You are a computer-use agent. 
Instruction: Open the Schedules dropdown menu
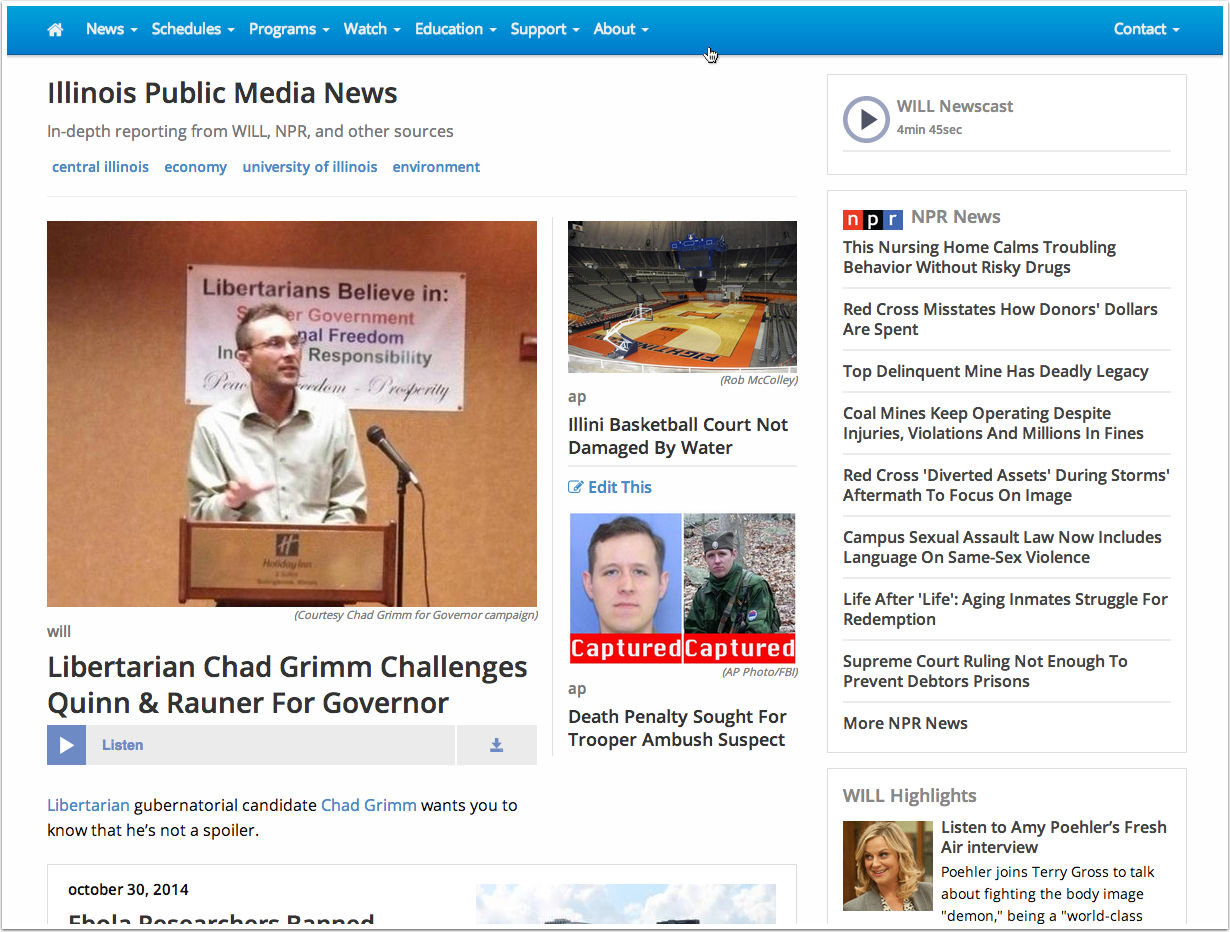point(193,29)
